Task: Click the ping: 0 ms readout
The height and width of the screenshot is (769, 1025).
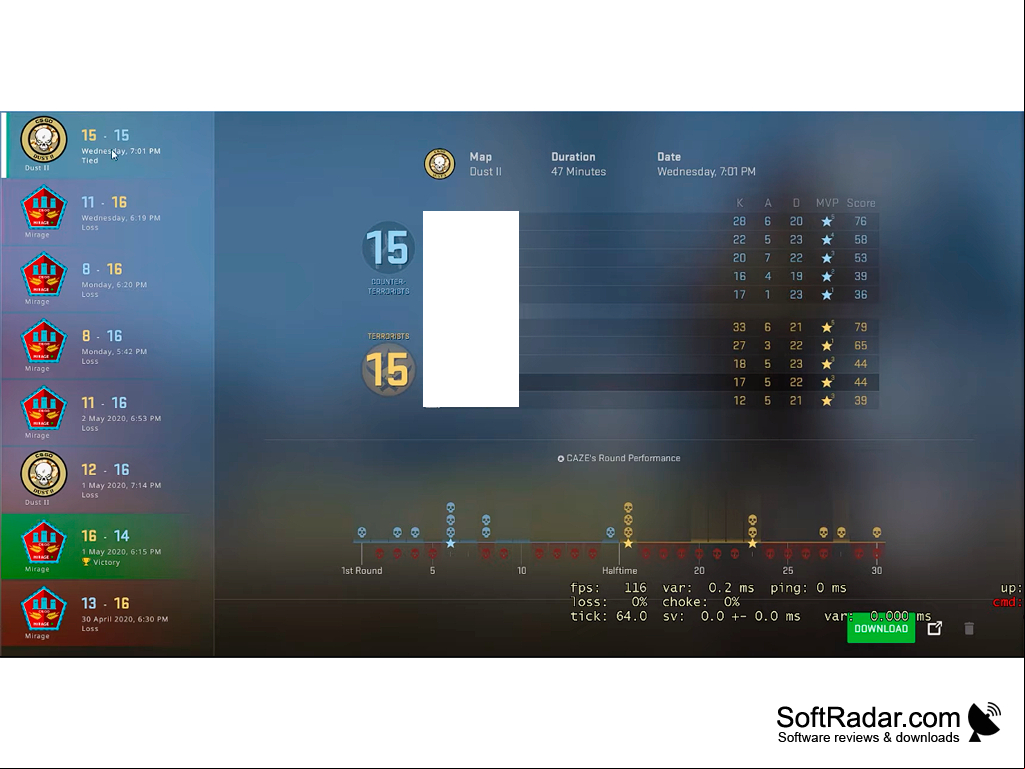Action: (808, 588)
